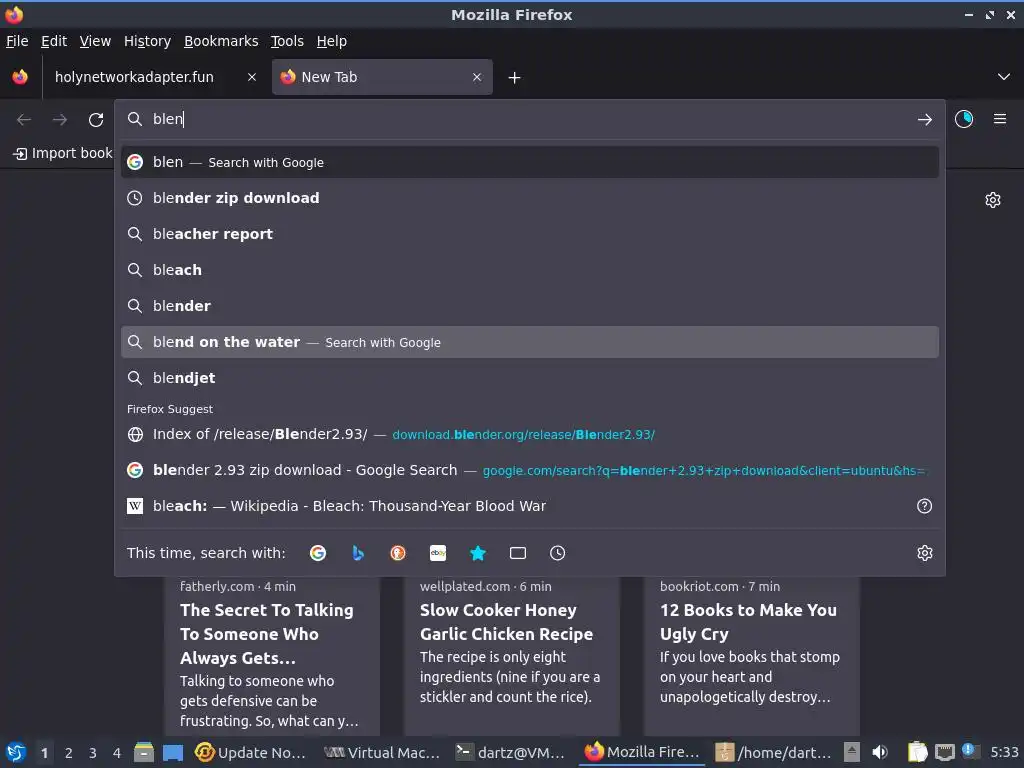The height and width of the screenshot is (768, 1024).
Task: Click the show desktop icon in taskbar
Action: coord(173,752)
